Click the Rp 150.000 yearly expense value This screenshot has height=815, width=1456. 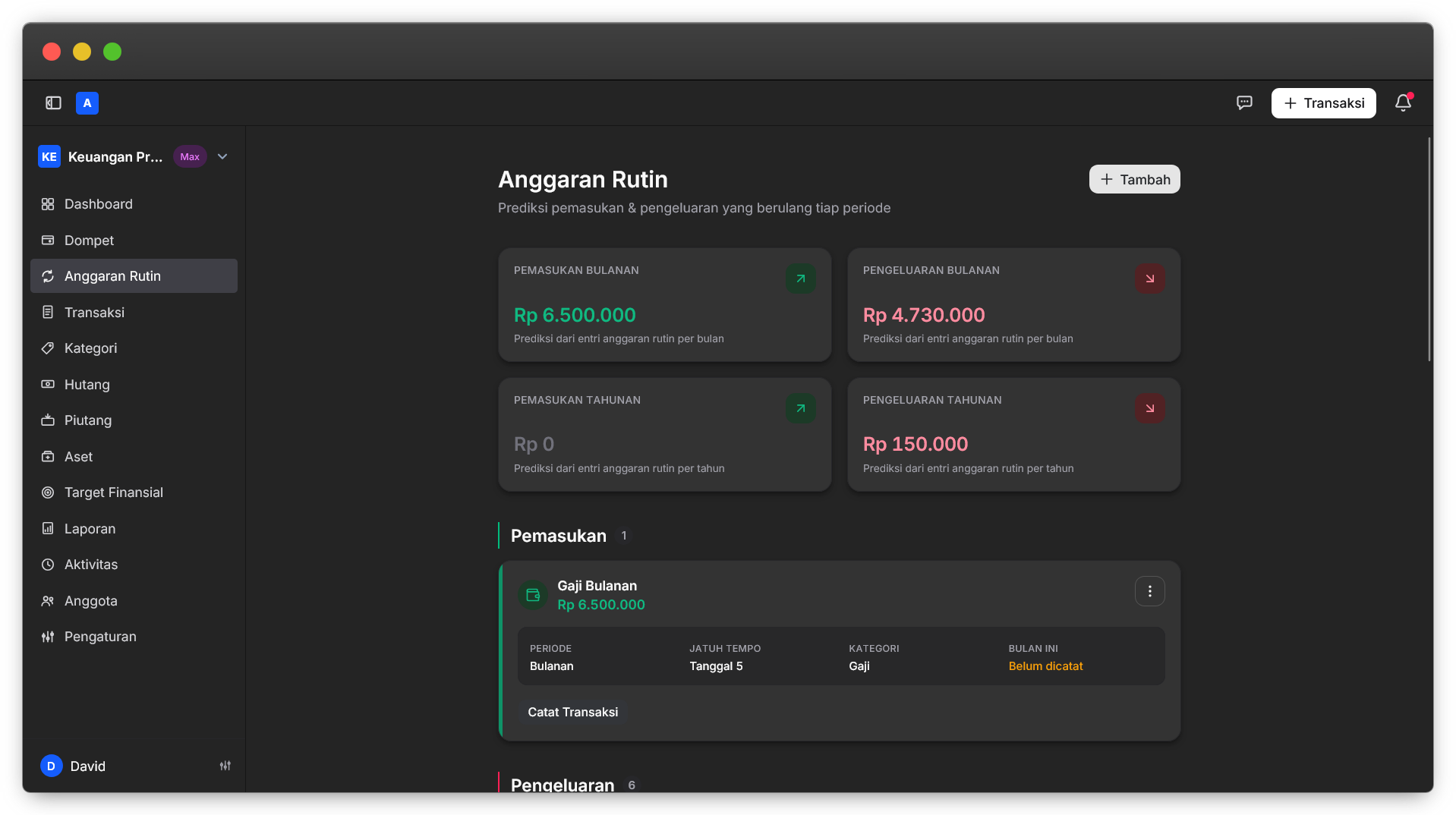point(916,444)
